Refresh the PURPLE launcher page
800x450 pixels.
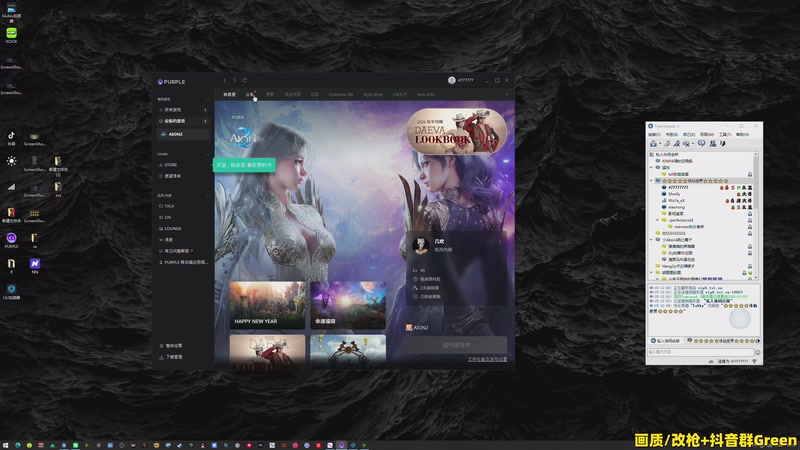click(245, 80)
